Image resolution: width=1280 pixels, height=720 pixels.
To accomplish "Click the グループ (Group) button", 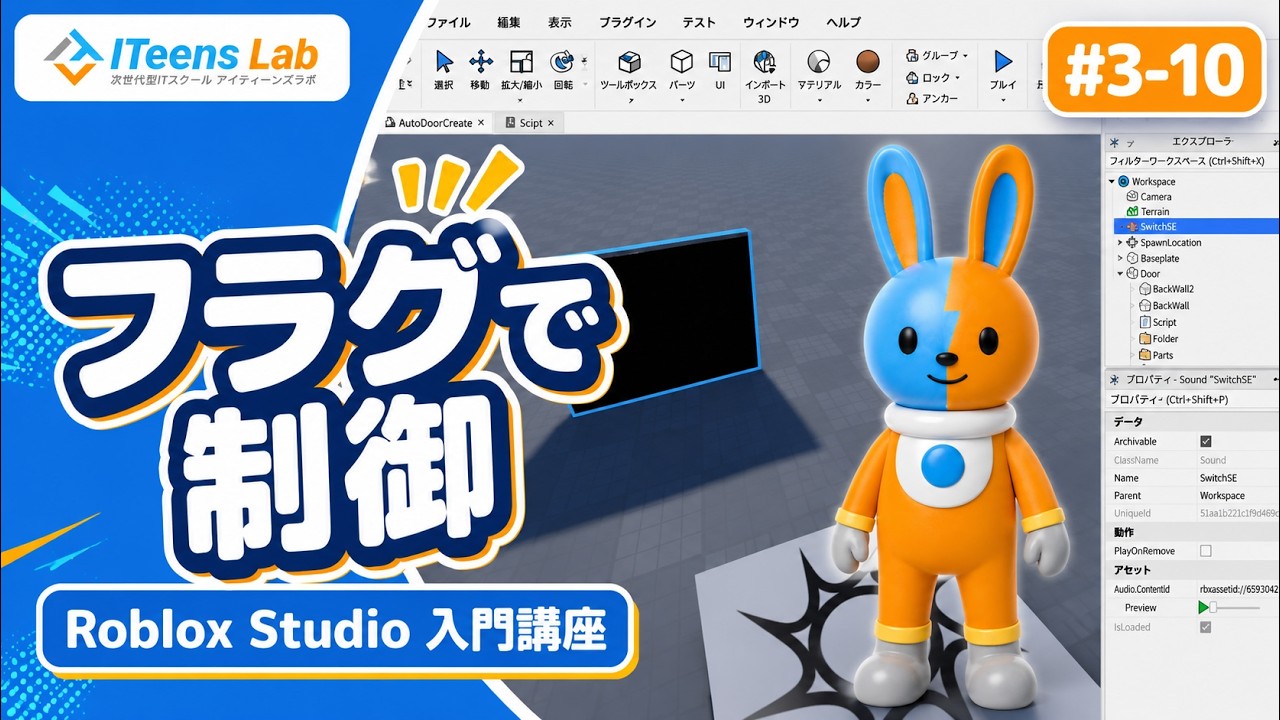I will tap(937, 55).
